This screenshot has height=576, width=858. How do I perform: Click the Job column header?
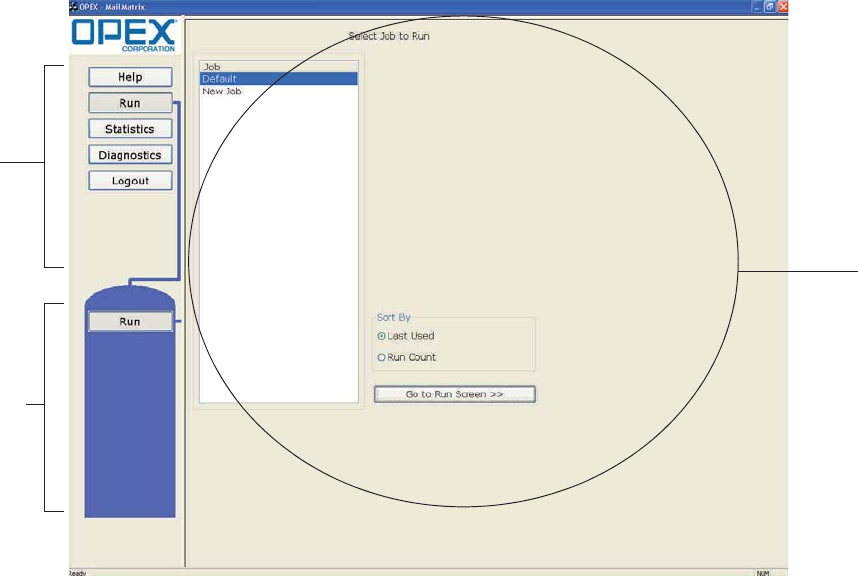pos(279,67)
